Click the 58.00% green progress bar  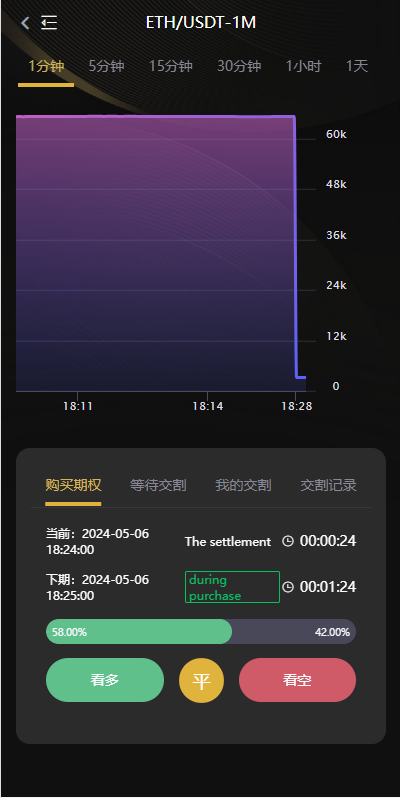[x=139, y=632]
